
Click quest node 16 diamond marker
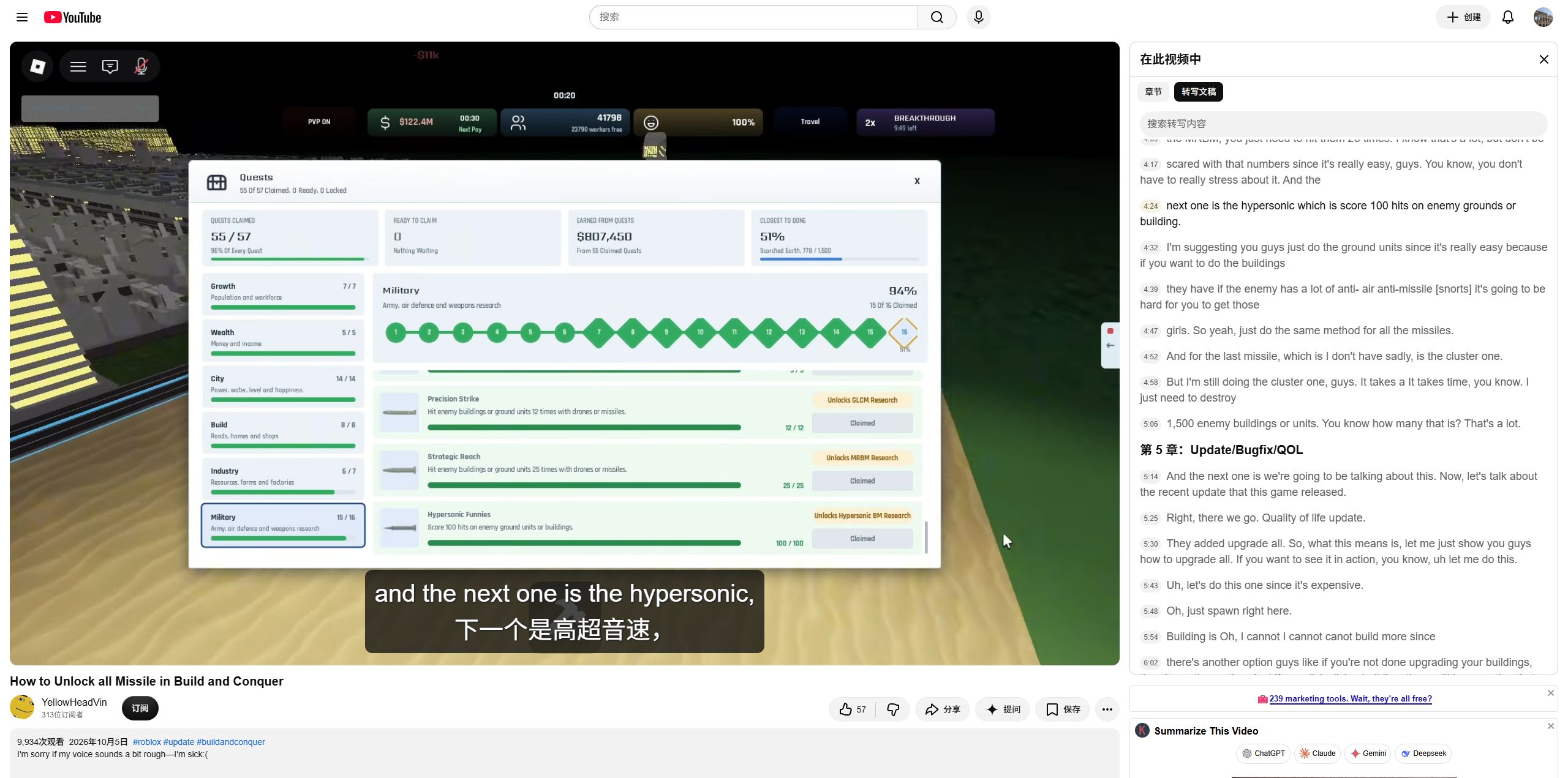coord(903,332)
